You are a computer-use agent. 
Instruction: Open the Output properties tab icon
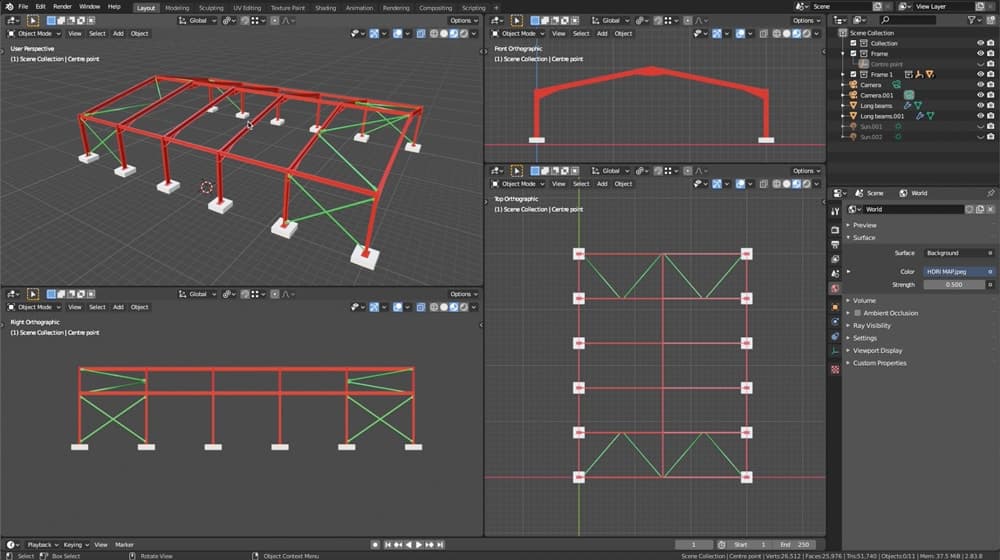(x=835, y=244)
